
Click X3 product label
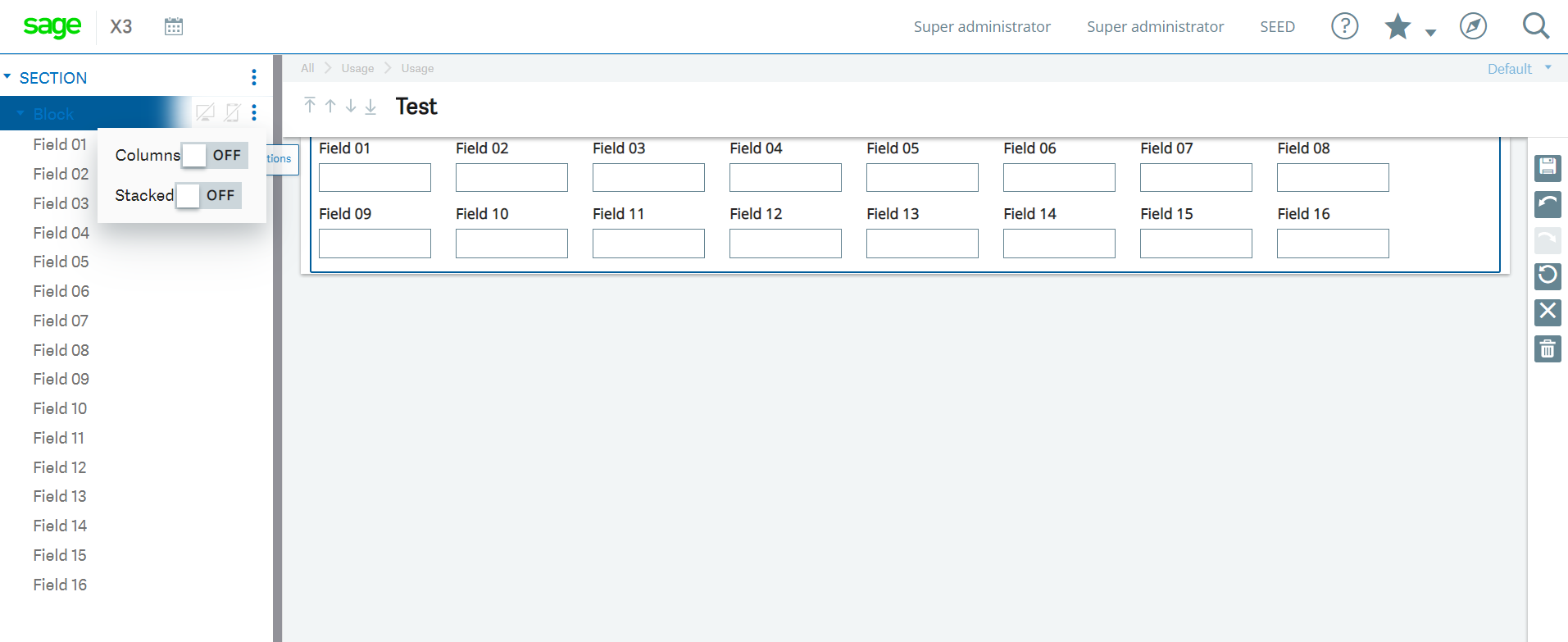[121, 26]
